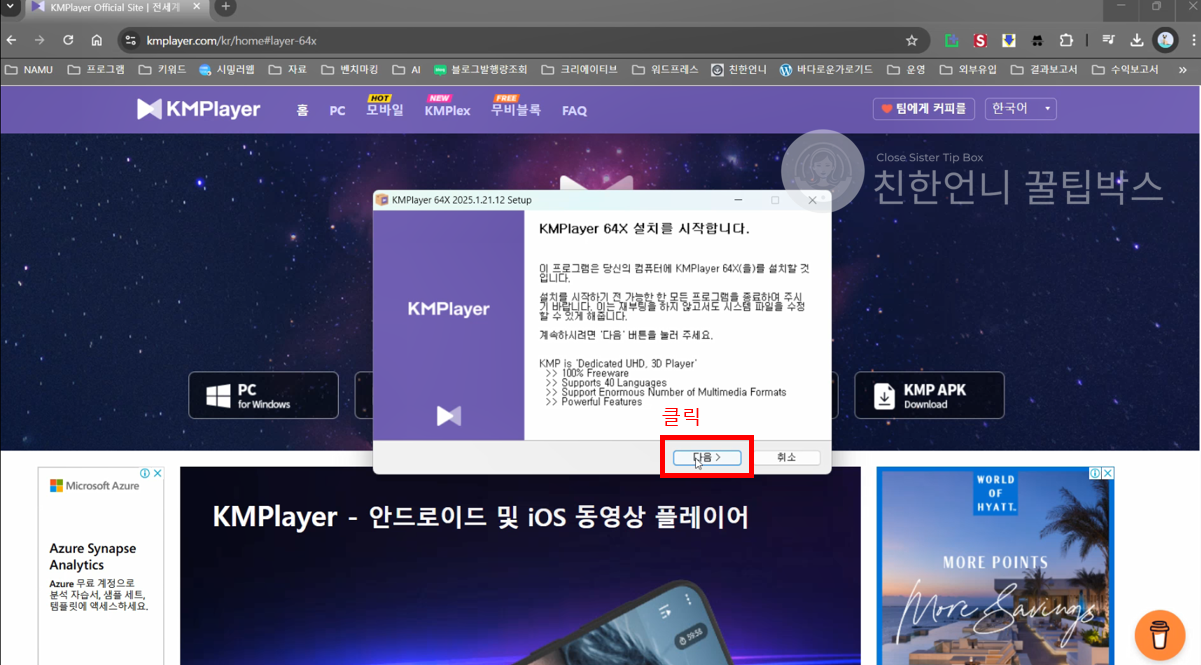Click the green extension icon in toolbar
The height and width of the screenshot is (665, 1201).
click(952, 40)
